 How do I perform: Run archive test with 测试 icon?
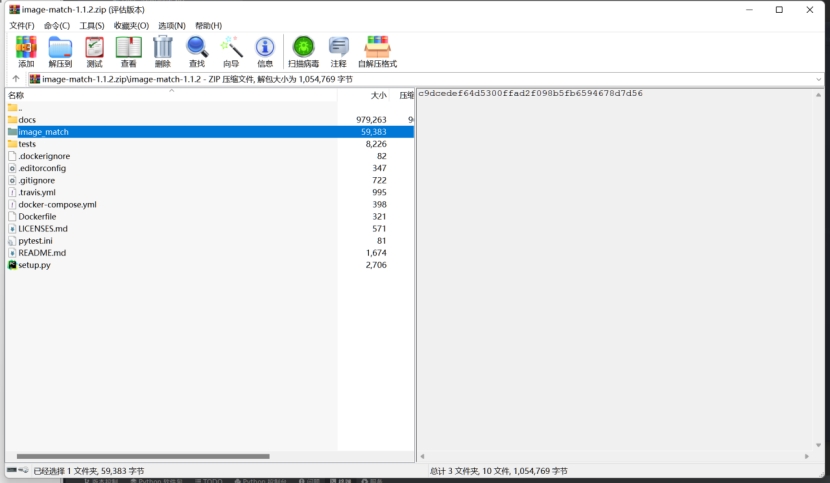click(94, 50)
